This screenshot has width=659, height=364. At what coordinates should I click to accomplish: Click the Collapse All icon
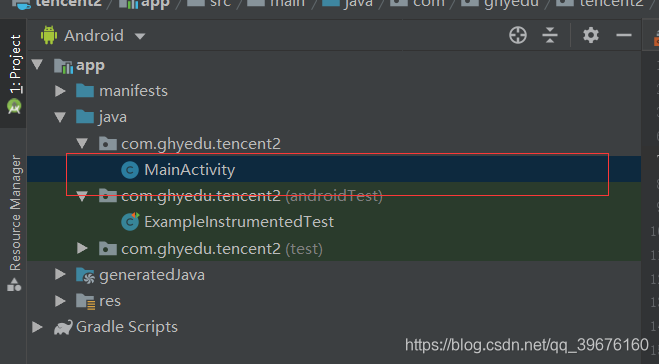click(x=550, y=35)
